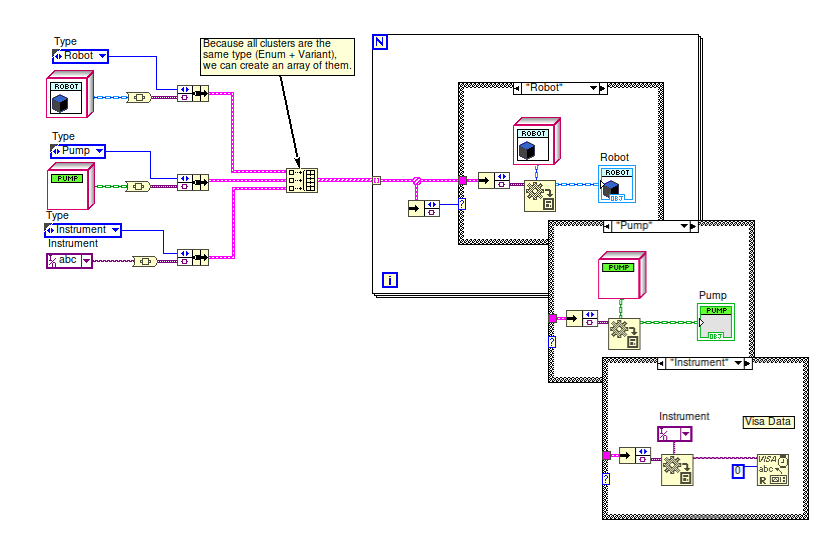Click the auto-indexing tunnel on the For Loop

coord(376,180)
